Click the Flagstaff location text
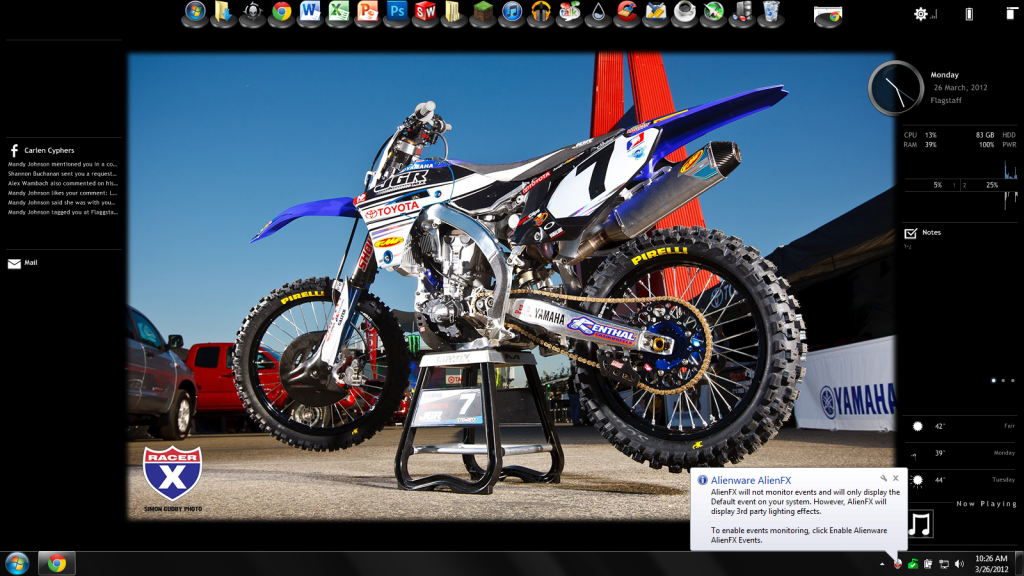This screenshot has height=576, width=1024. [x=946, y=101]
